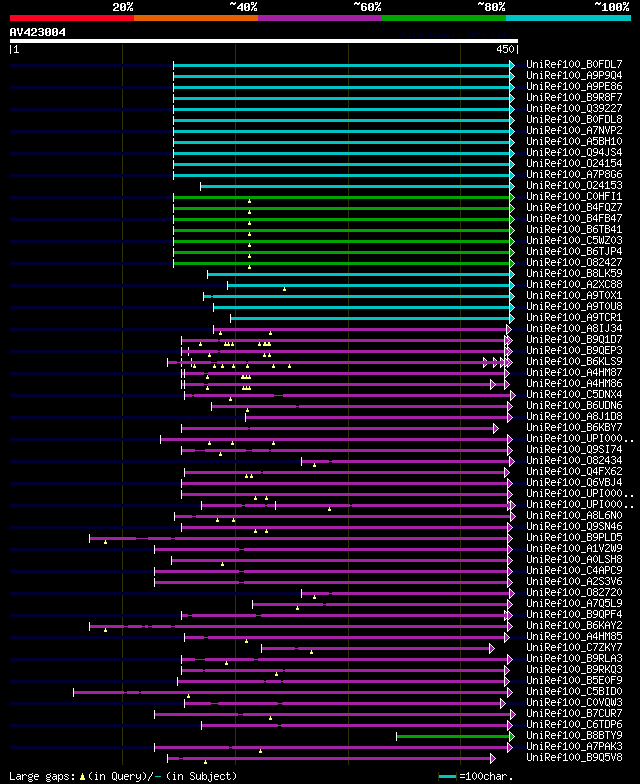Click the purple alignment bar of UniRef100_C7ZKY7
Image resolution: width=640 pixels, height=784 pixels.
pos(378,648)
